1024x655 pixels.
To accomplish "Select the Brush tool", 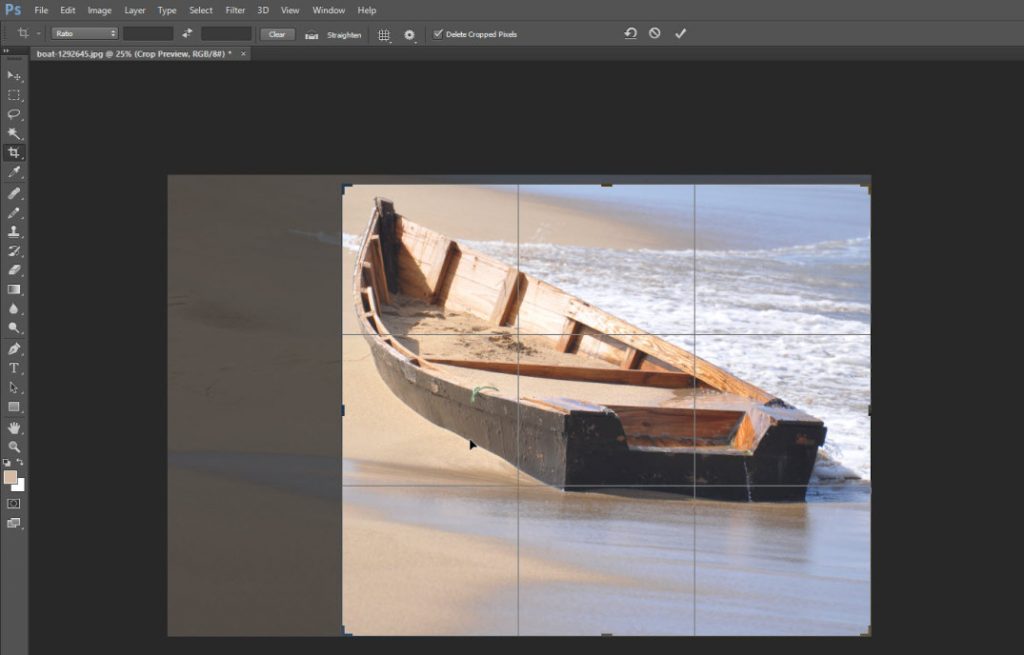I will (14, 213).
